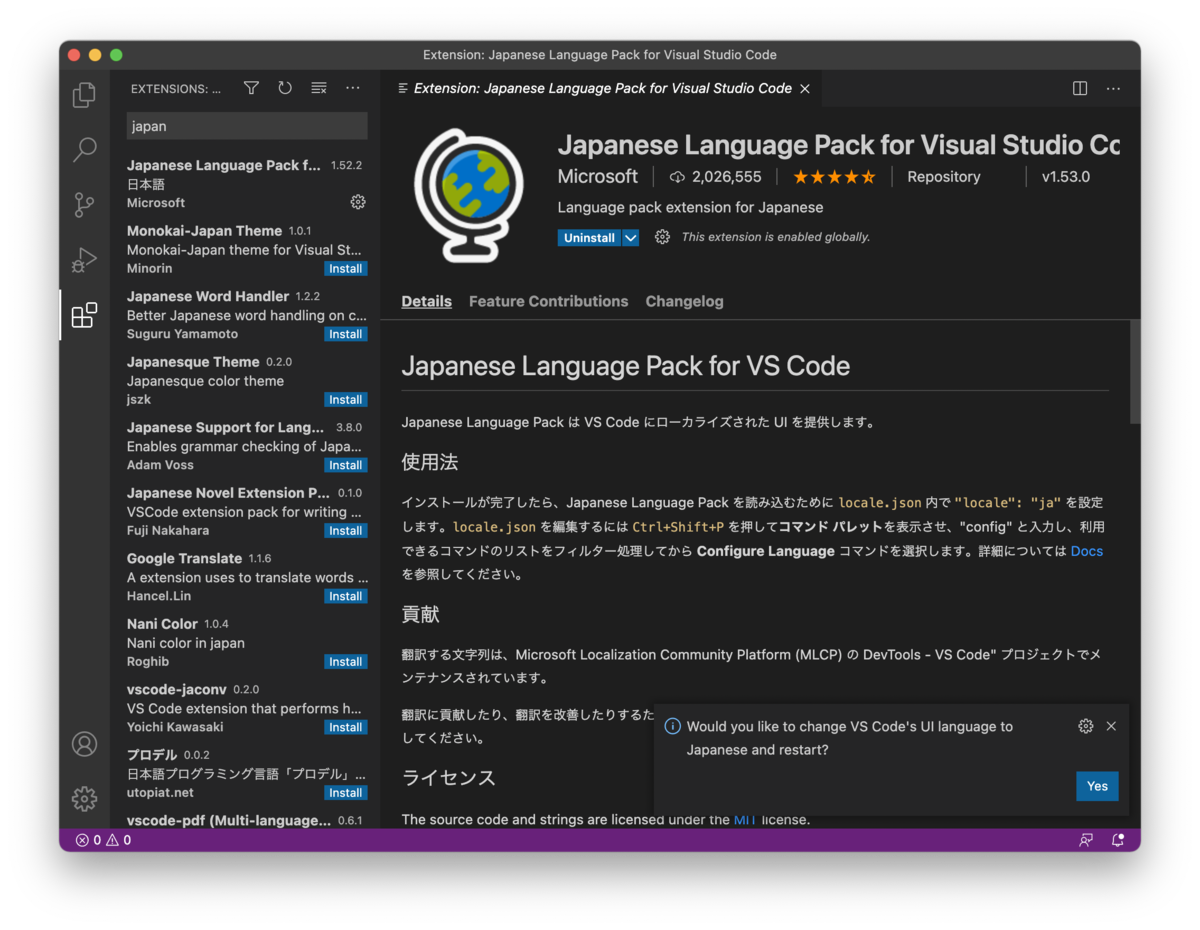This screenshot has width=1200, height=930.
Task: Open the Changelog tab
Action: (684, 301)
